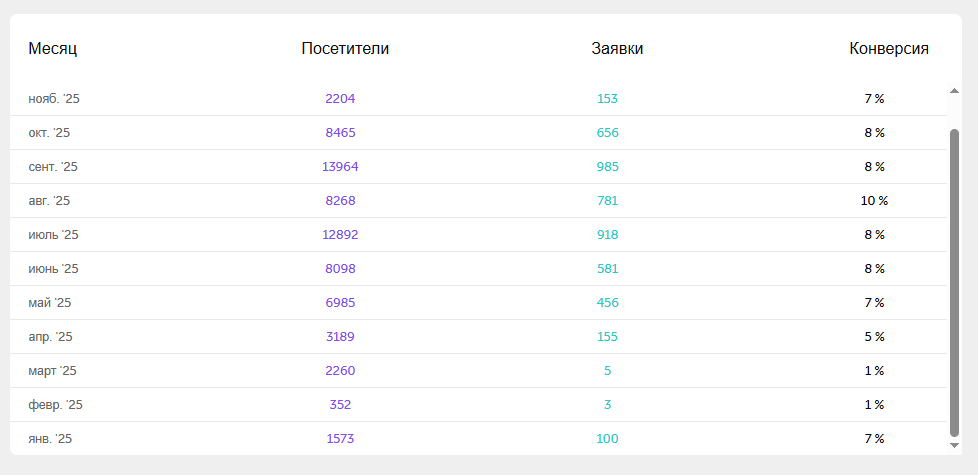This screenshot has height=475, width=978.
Task: Click visitors value 12892 for июль '25
Action: [340, 235]
